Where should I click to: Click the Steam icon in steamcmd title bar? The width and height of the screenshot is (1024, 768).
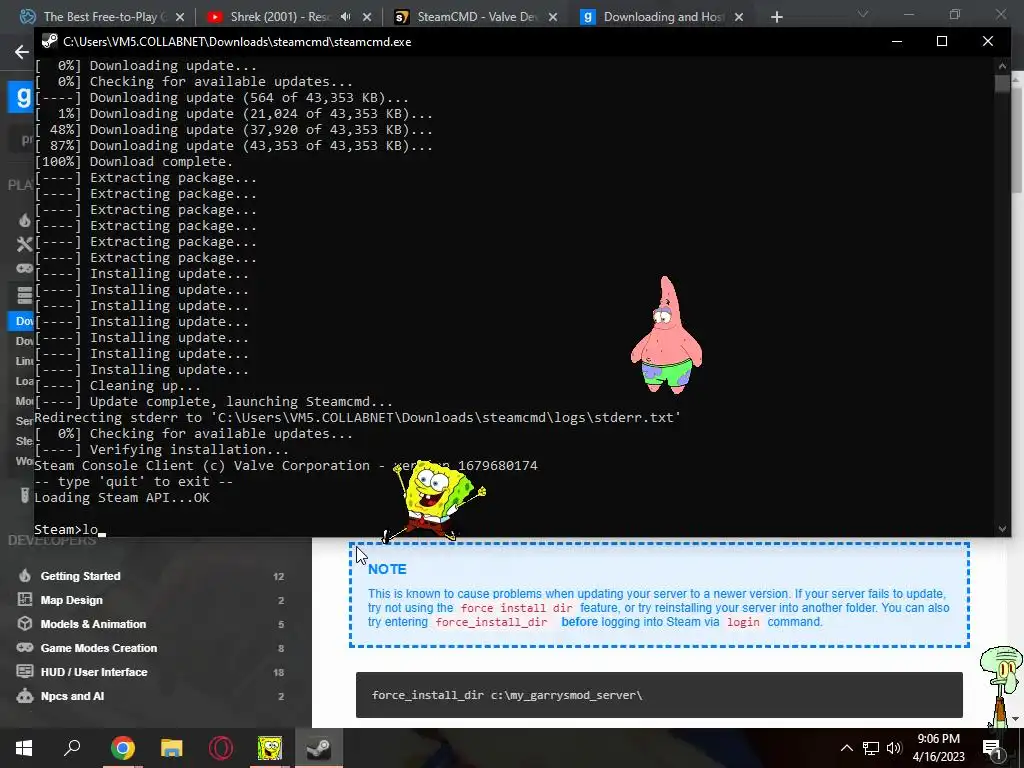tap(50, 41)
